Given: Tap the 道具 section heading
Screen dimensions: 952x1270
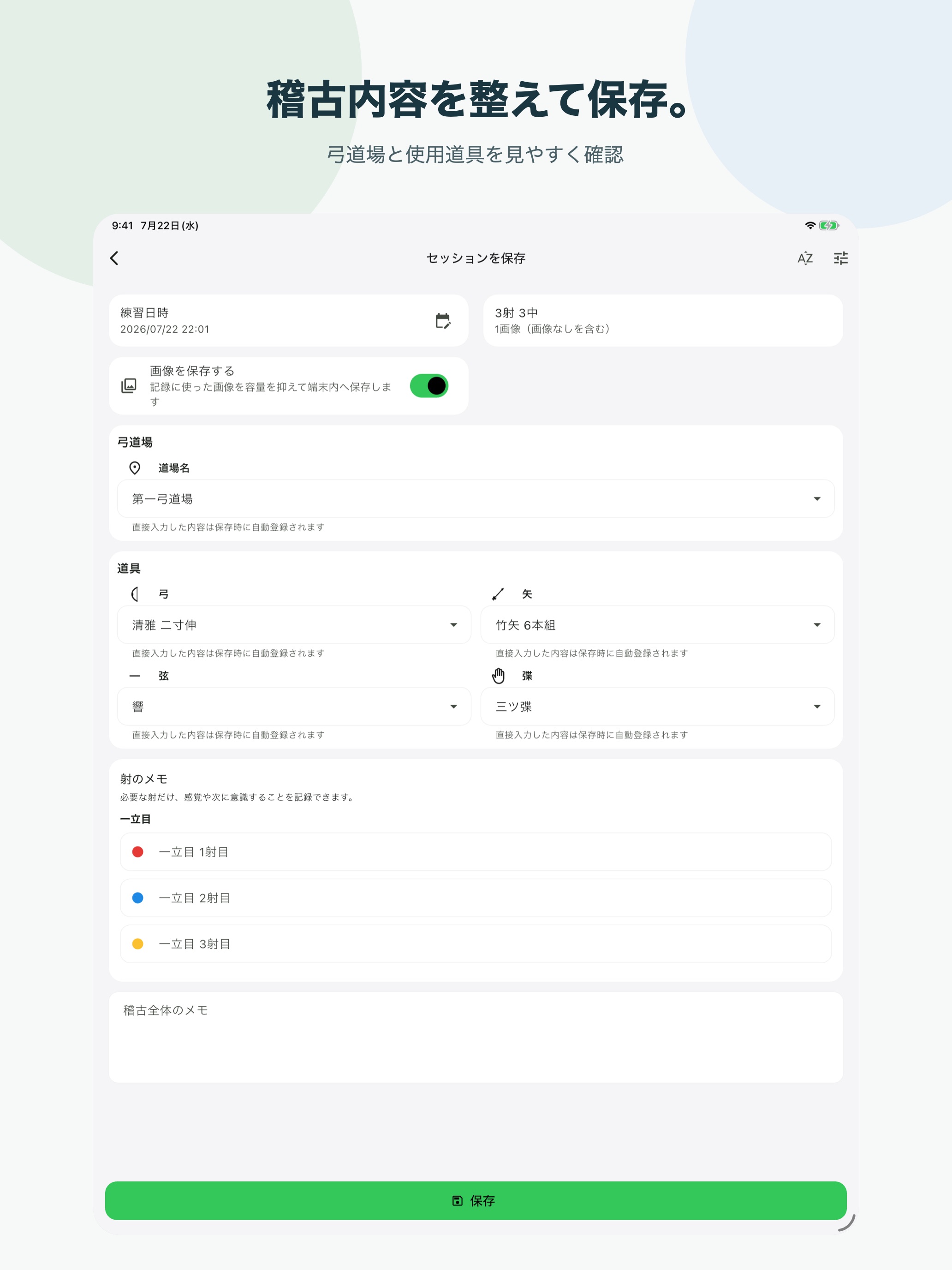Looking at the screenshot, I should coord(129,569).
